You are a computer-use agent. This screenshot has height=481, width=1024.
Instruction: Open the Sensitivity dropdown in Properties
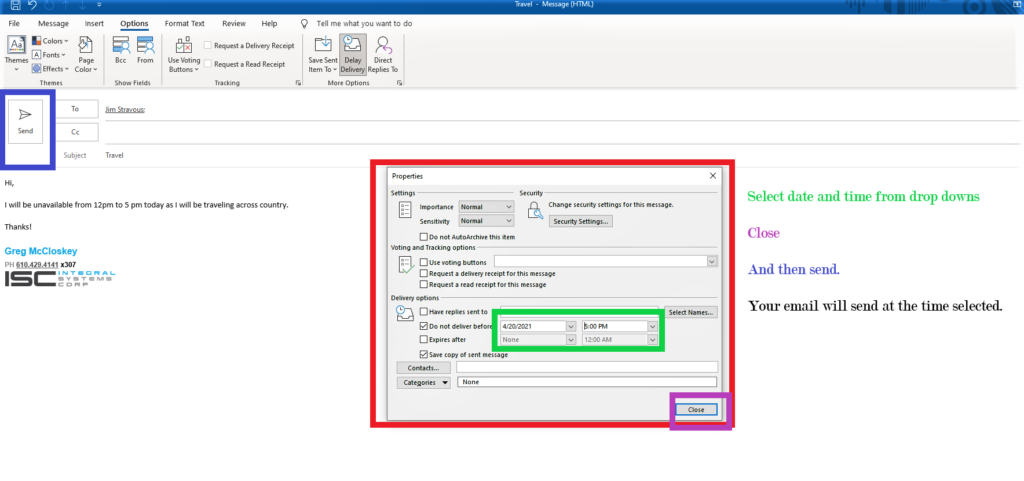point(487,221)
